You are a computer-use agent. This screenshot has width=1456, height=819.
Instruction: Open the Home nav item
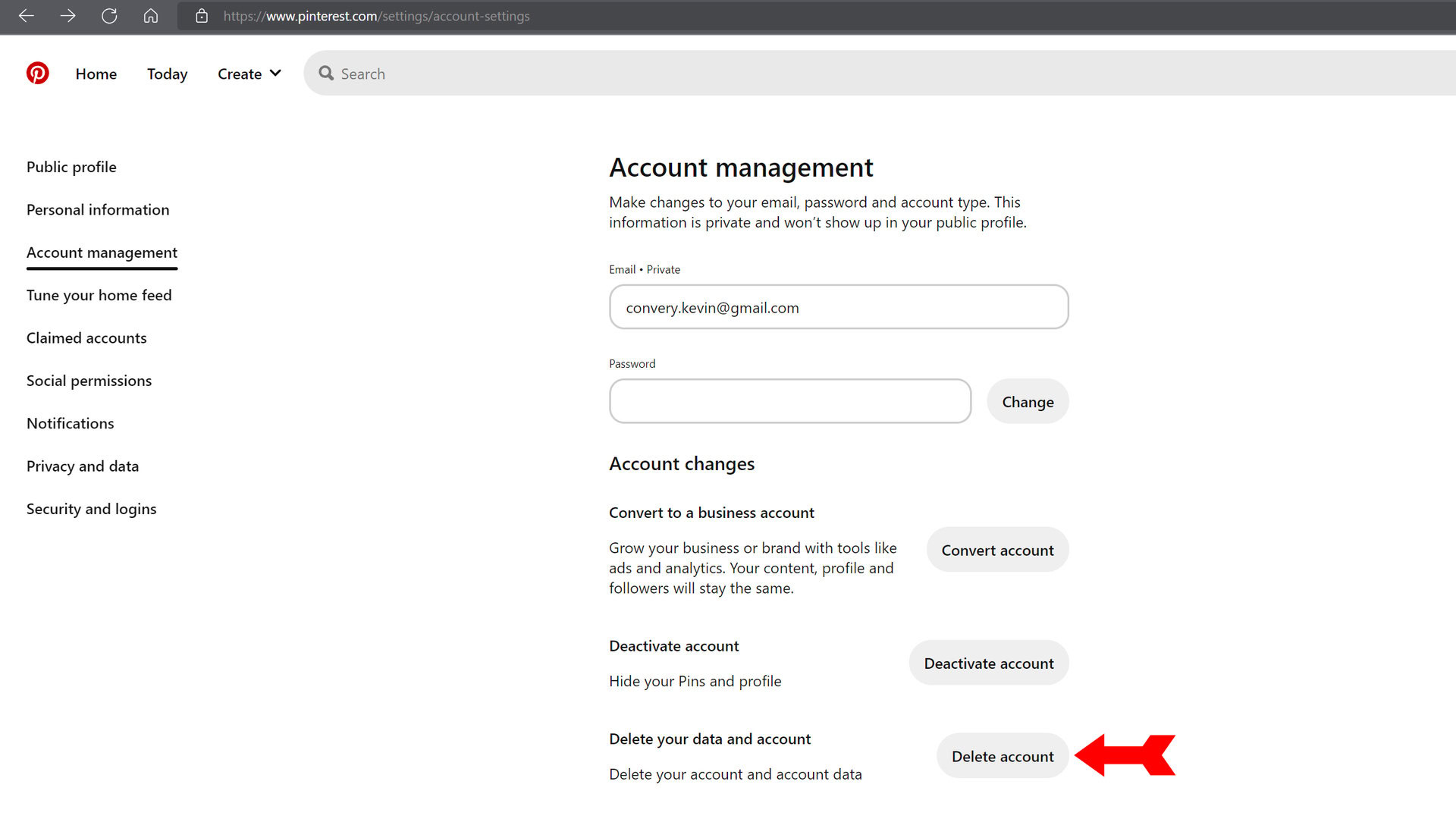[96, 74]
